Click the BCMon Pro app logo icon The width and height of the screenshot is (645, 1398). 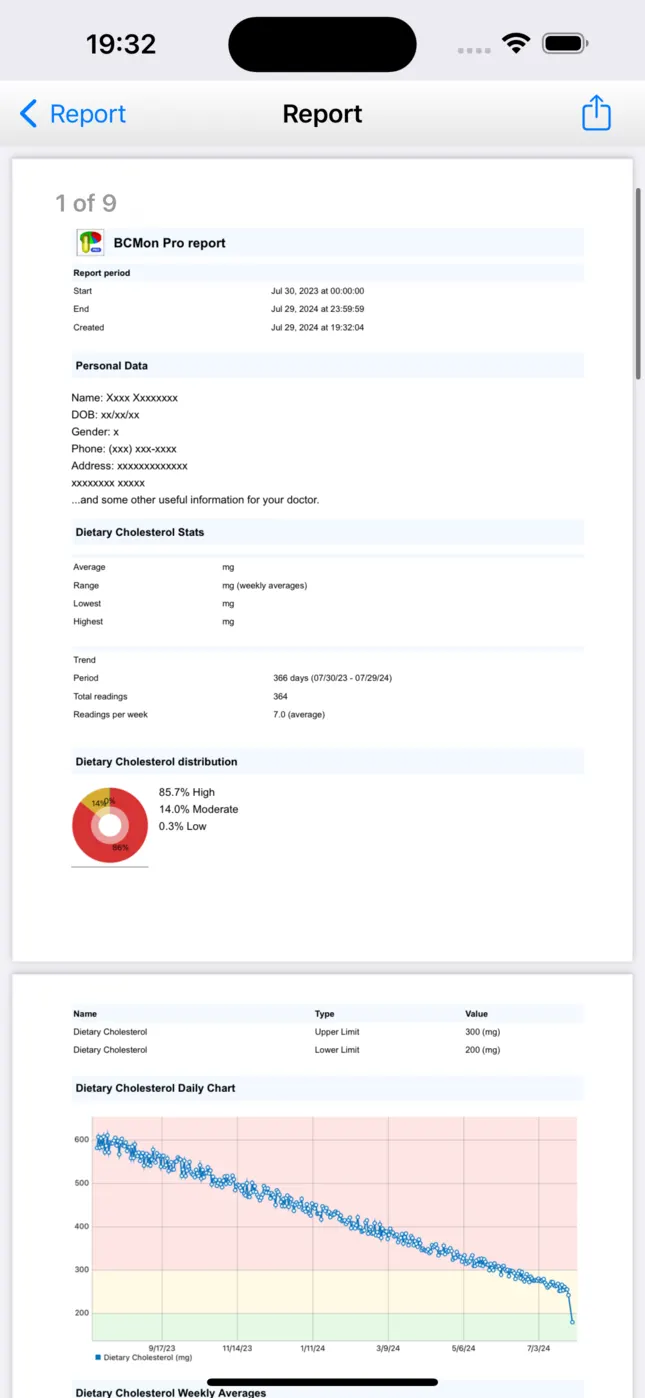(x=91, y=243)
